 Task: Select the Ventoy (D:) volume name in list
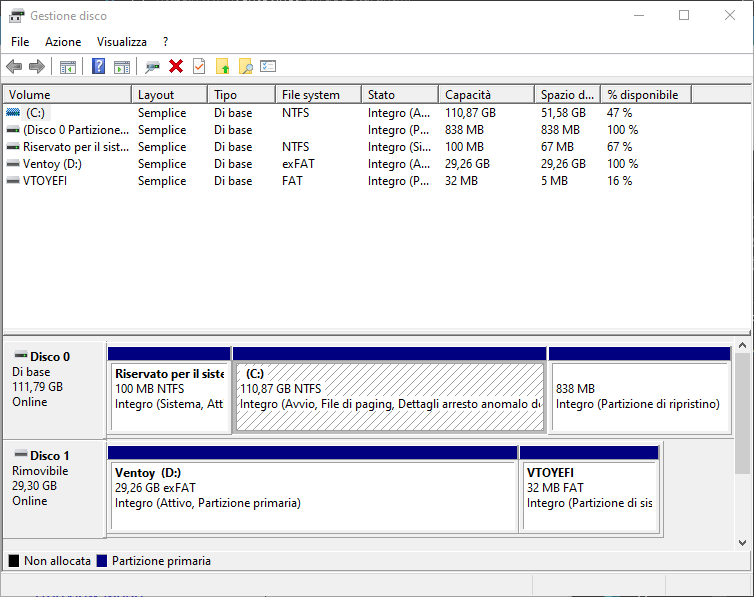[x=52, y=164]
